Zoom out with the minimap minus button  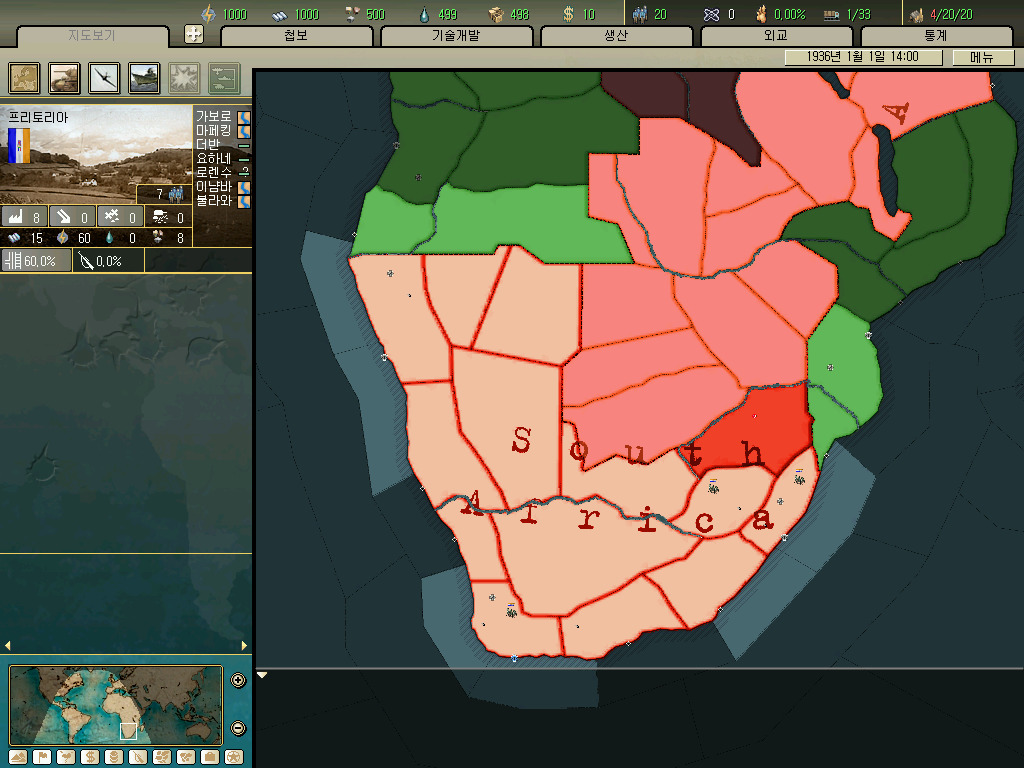(x=238, y=728)
